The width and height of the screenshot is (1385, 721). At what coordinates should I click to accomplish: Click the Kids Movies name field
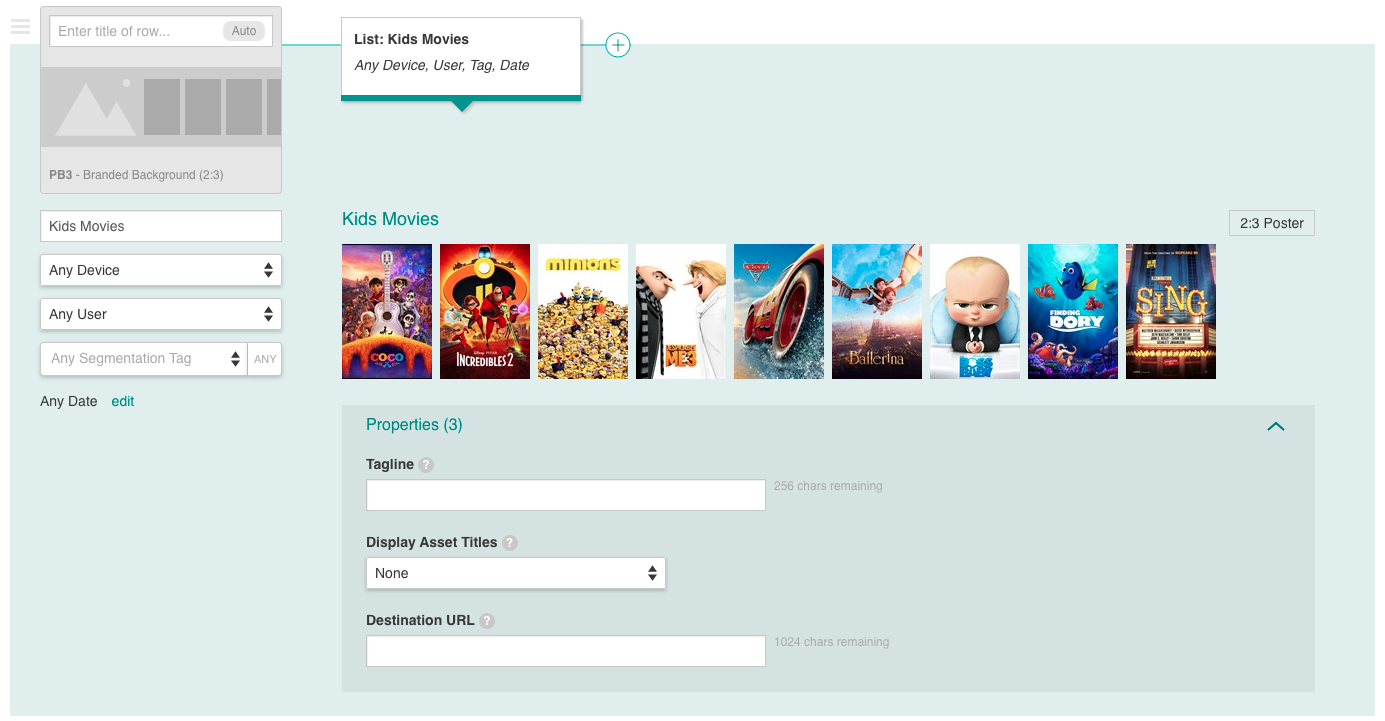click(x=161, y=226)
